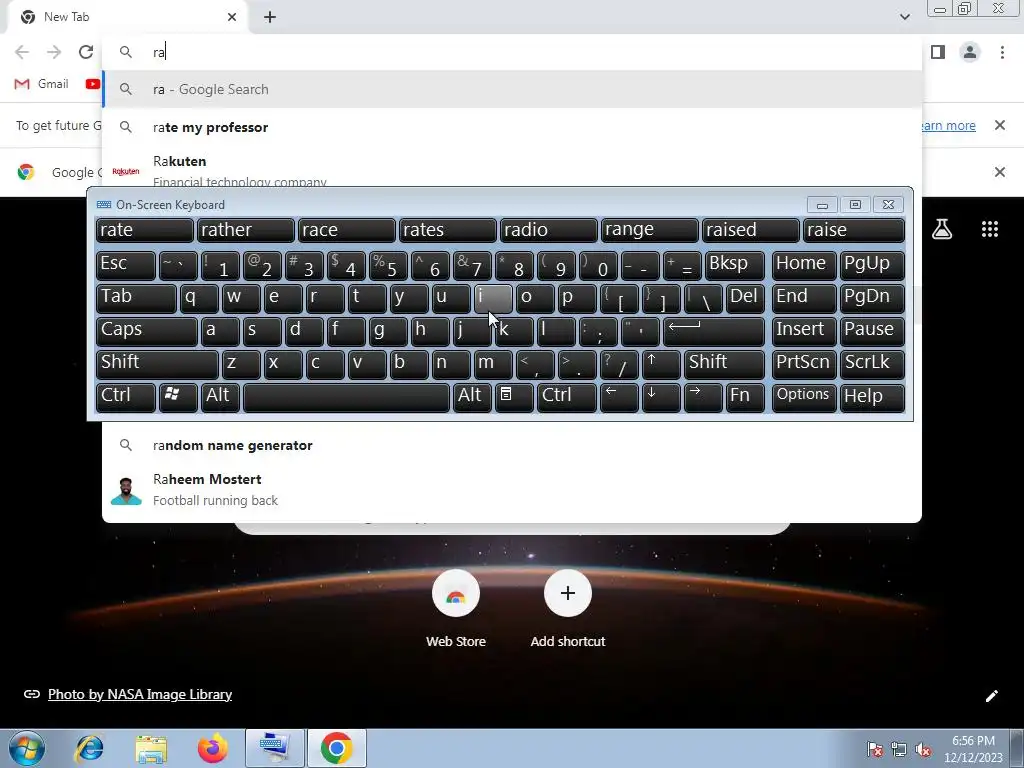Screen dimensions: 1024x768
Task: Select Chrome icon in the taskbar
Action: click(336, 748)
